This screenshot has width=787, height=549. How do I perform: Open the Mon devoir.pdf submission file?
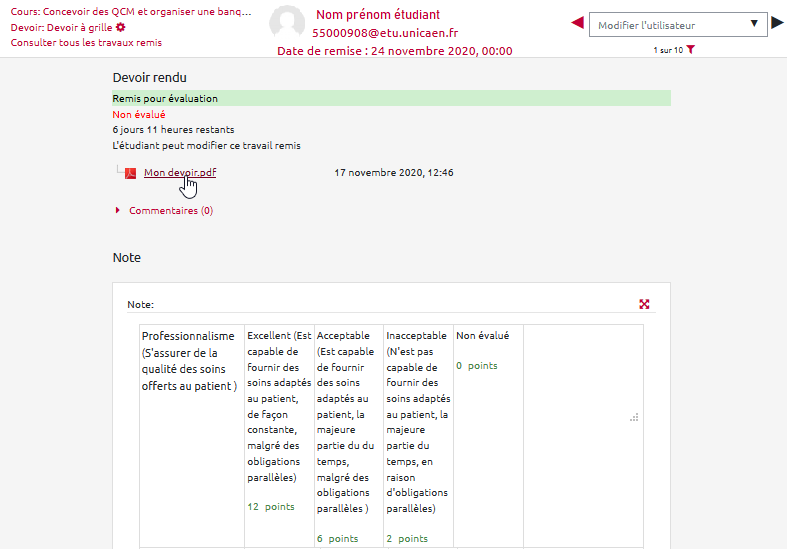(x=180, y=173)
